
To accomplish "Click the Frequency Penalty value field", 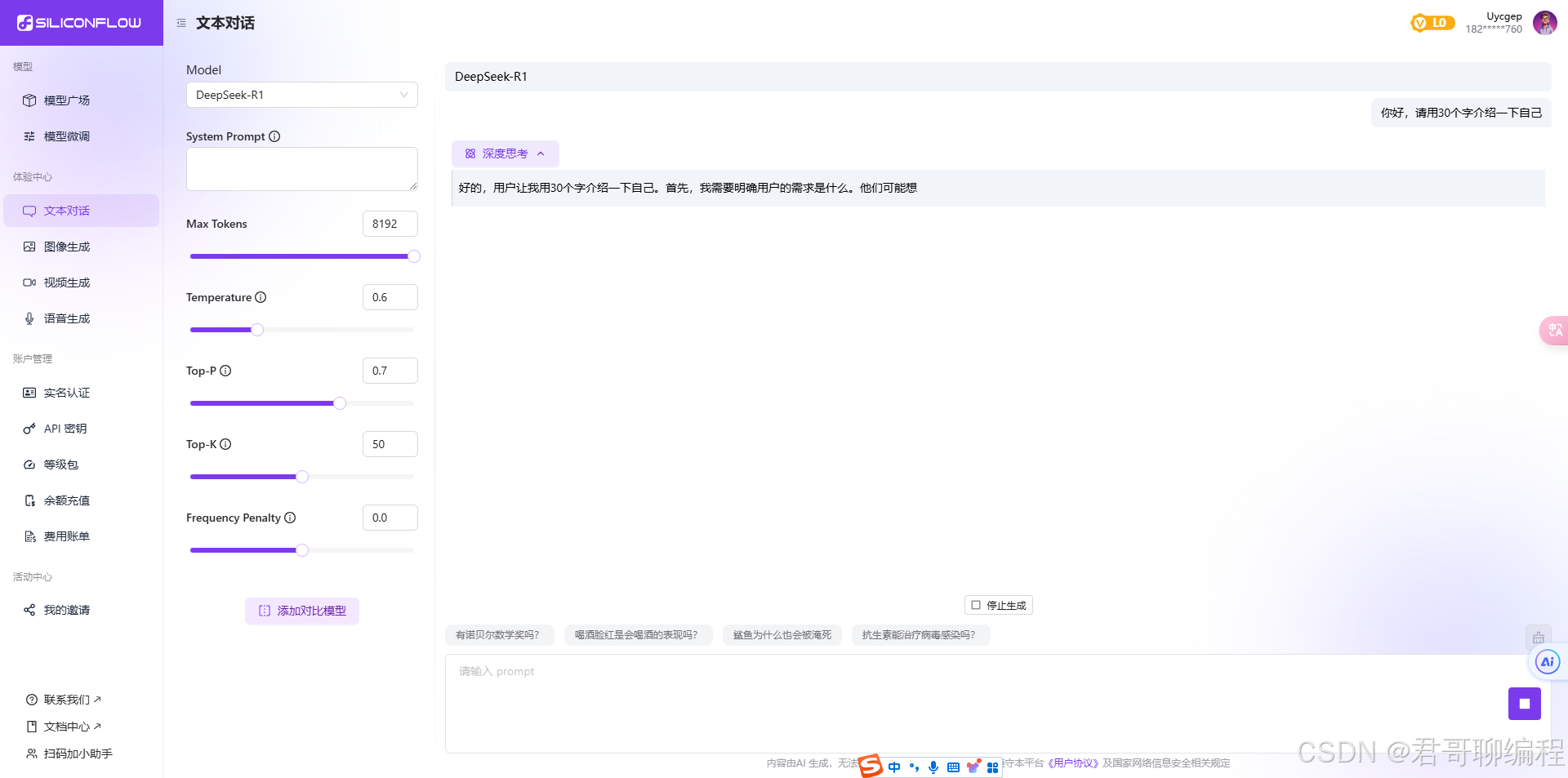I will [390, 518].
